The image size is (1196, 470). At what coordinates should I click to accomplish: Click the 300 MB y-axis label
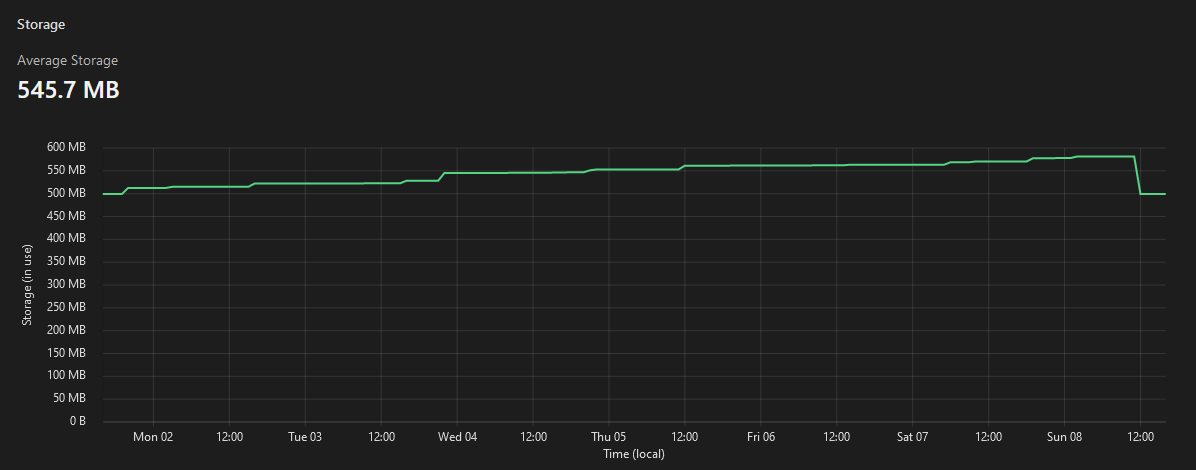point(66,285)
